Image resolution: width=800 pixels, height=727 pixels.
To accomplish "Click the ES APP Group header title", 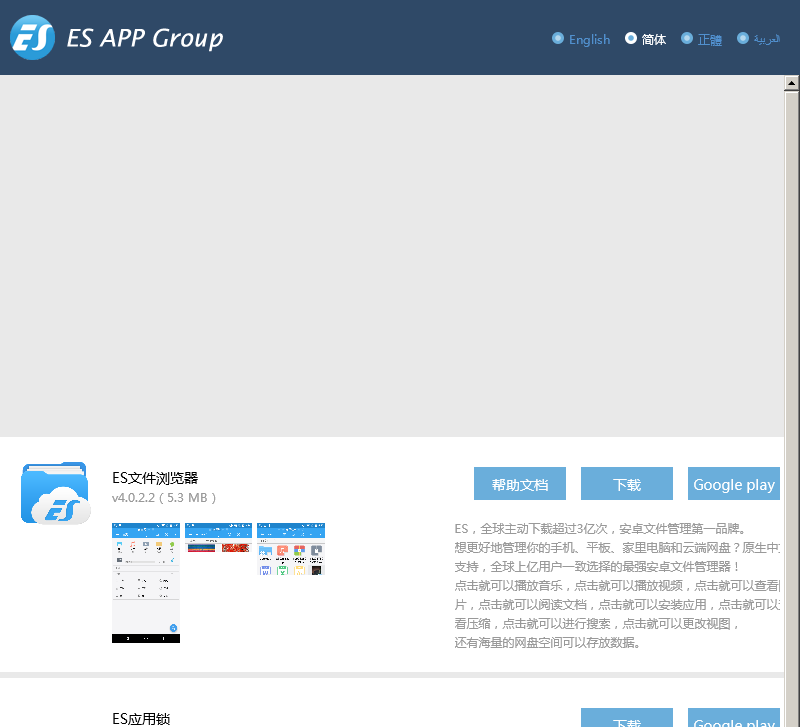I will point(145,38).
